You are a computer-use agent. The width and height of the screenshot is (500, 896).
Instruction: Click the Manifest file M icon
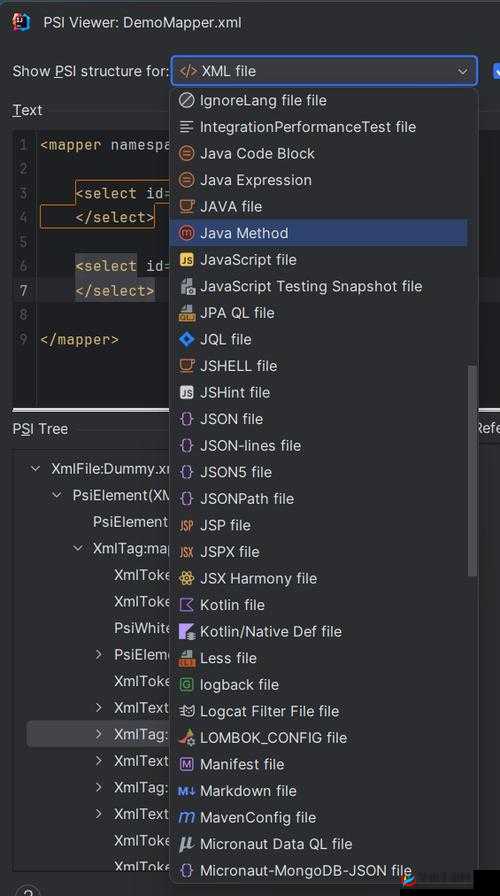click(x=187, y=764)
